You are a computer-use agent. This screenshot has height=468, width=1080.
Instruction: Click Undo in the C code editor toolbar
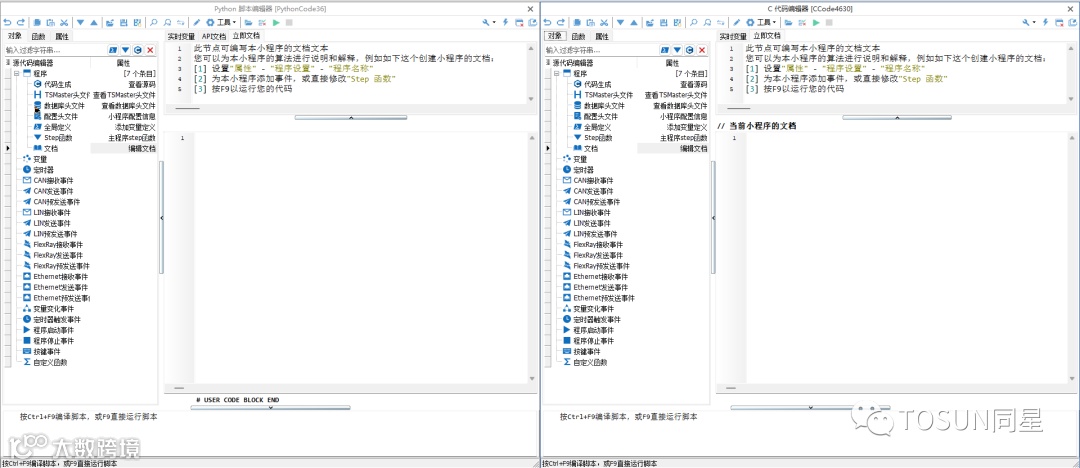click(x=548, y=22)
